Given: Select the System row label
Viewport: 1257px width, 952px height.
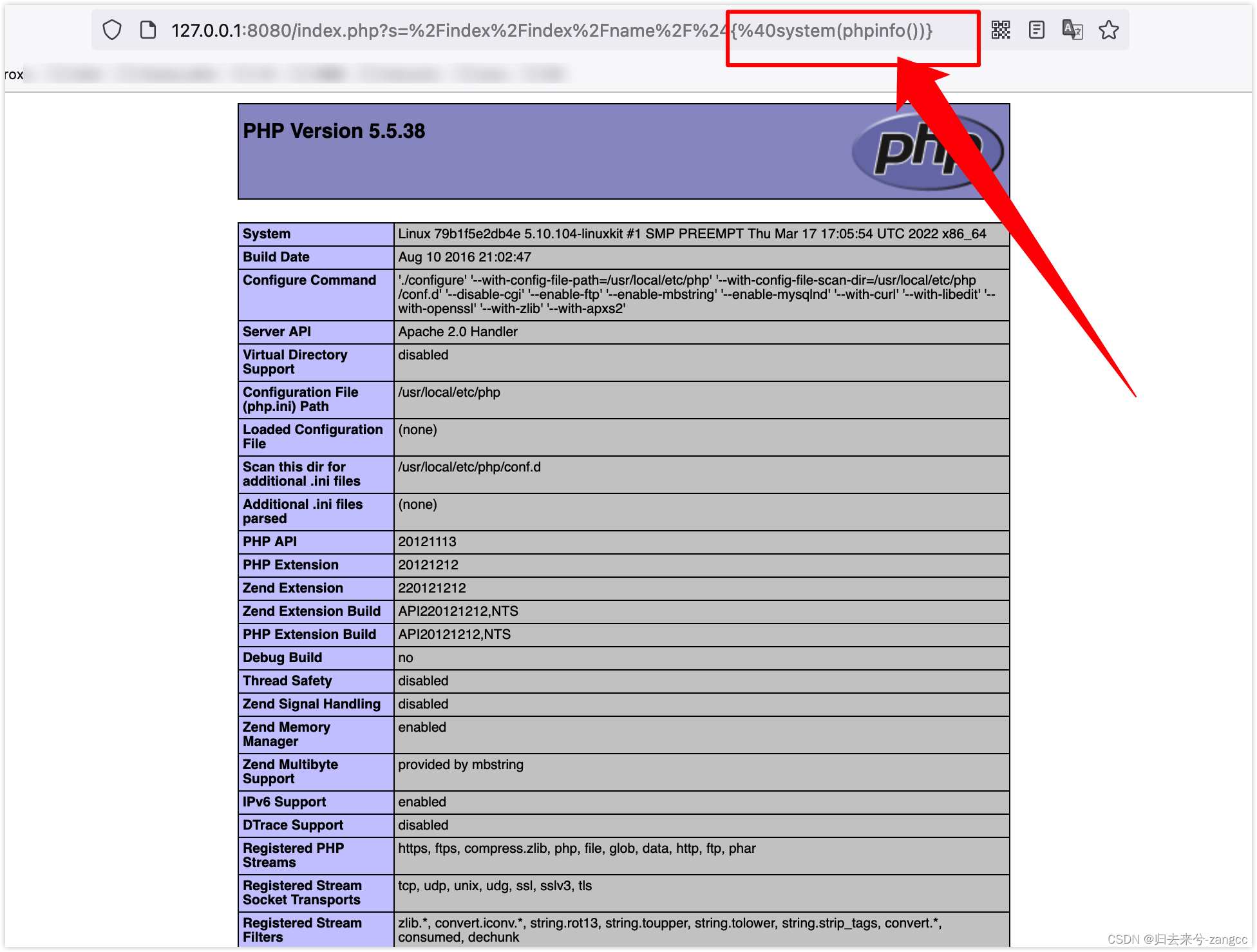Looking at the screenshot, I should [267, 234].
